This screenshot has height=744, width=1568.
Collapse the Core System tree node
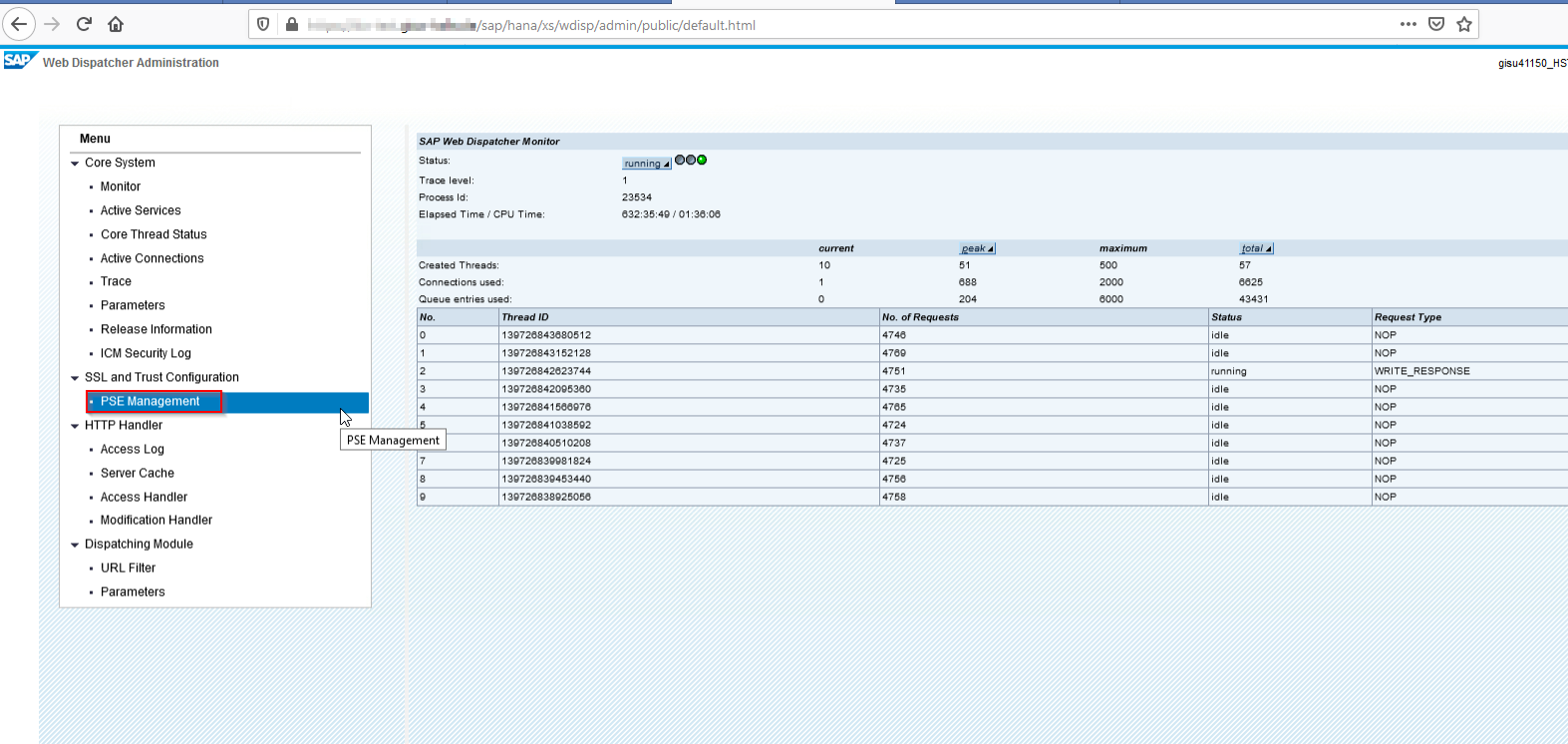point(75,164)
